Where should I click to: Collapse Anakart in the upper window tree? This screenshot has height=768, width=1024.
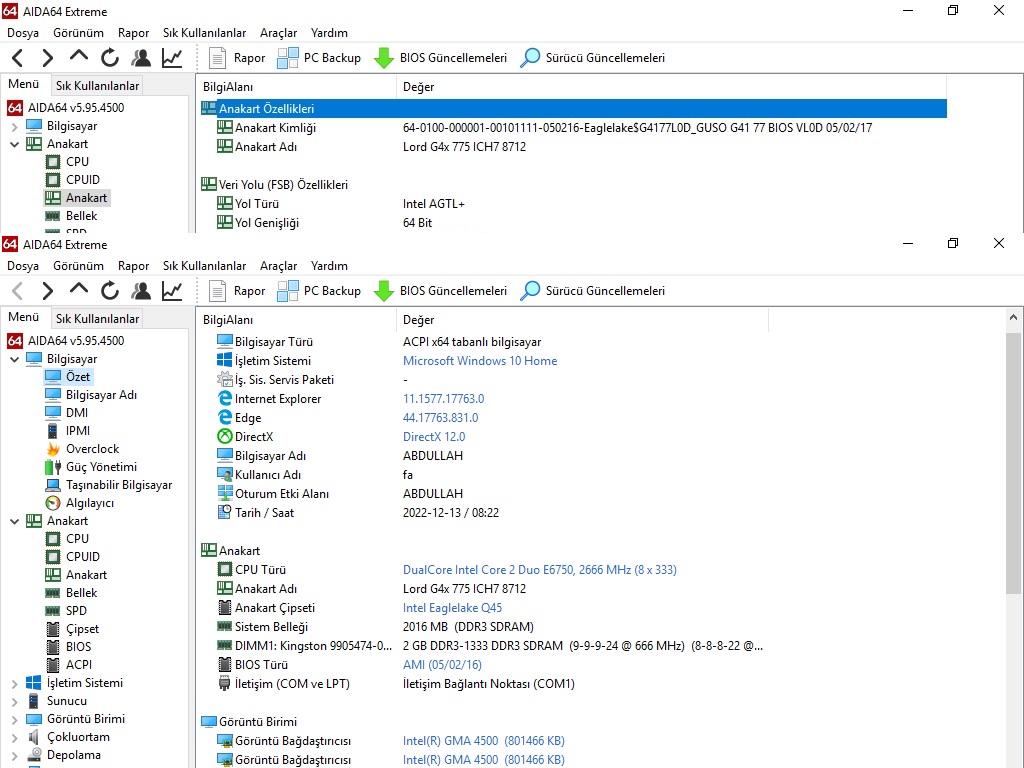pyautogui.click(x=14, y=144)
